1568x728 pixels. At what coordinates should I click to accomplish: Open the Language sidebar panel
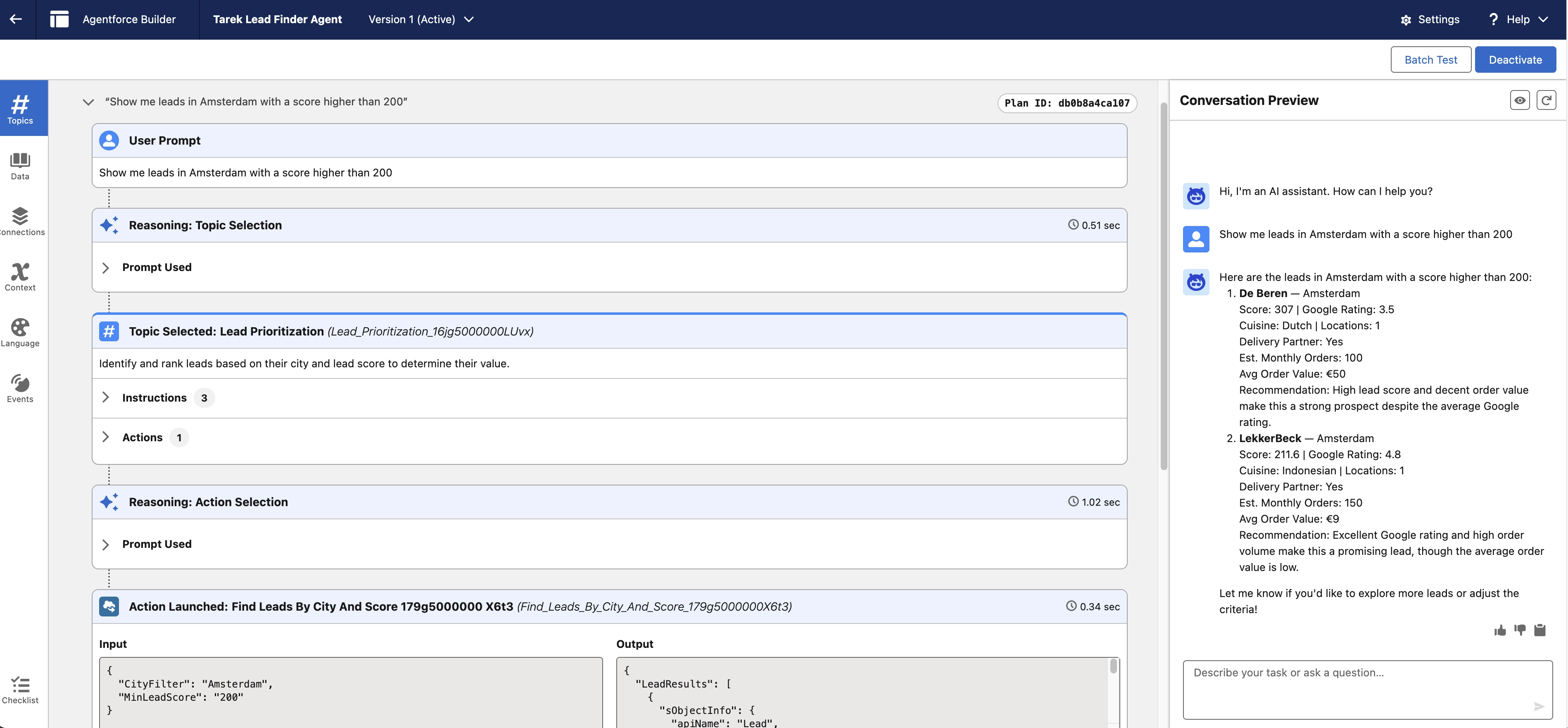tap(20, 333)
